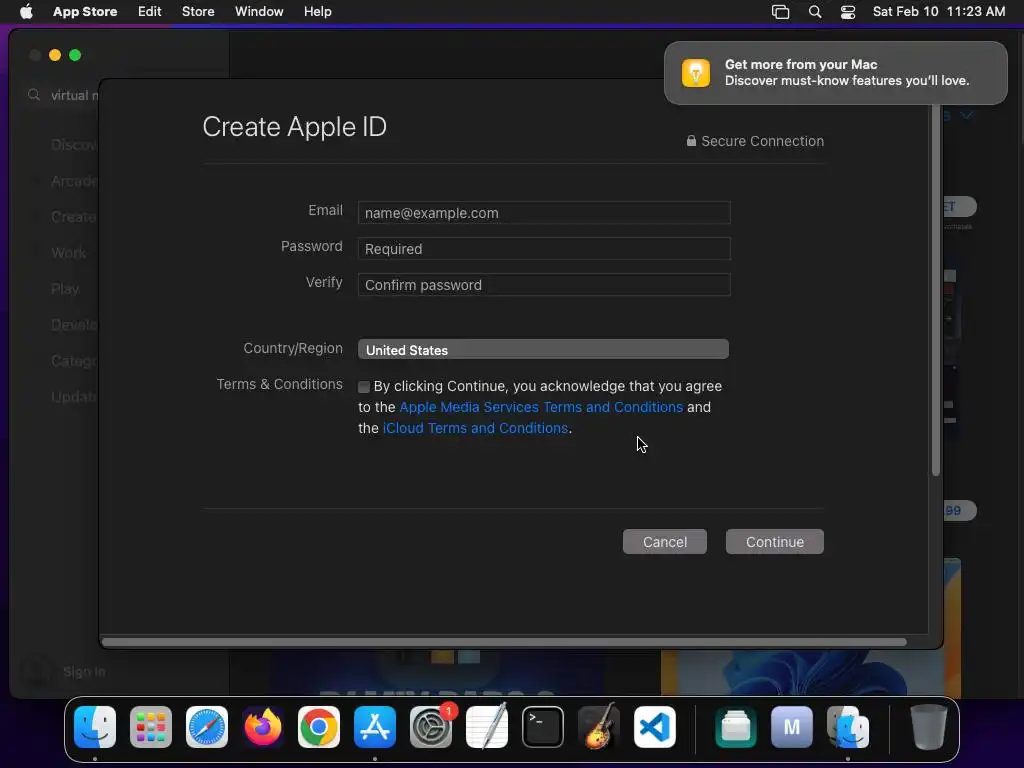Open the Trash in the dock
Screen dimensions: 1024x768
[x=929, y=727]
